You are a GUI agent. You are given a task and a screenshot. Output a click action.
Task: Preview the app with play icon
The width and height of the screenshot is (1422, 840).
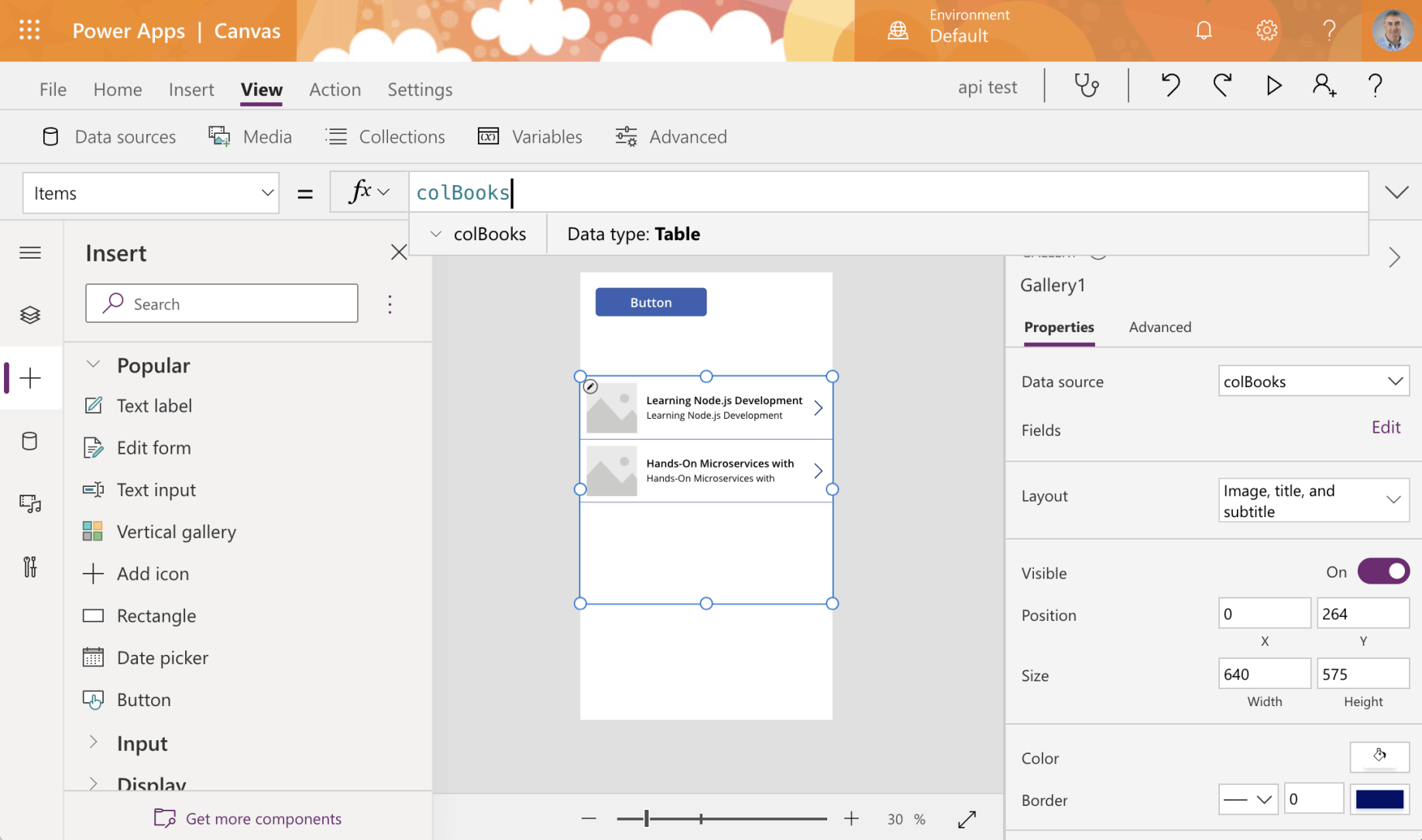(x=1273, y=85)
